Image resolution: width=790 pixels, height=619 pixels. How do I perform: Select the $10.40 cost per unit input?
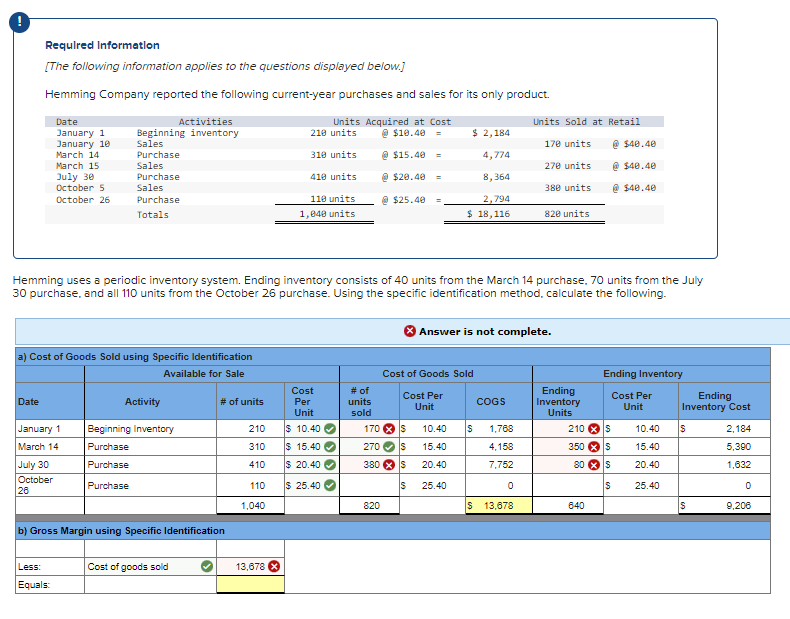(x=312, y=429)
